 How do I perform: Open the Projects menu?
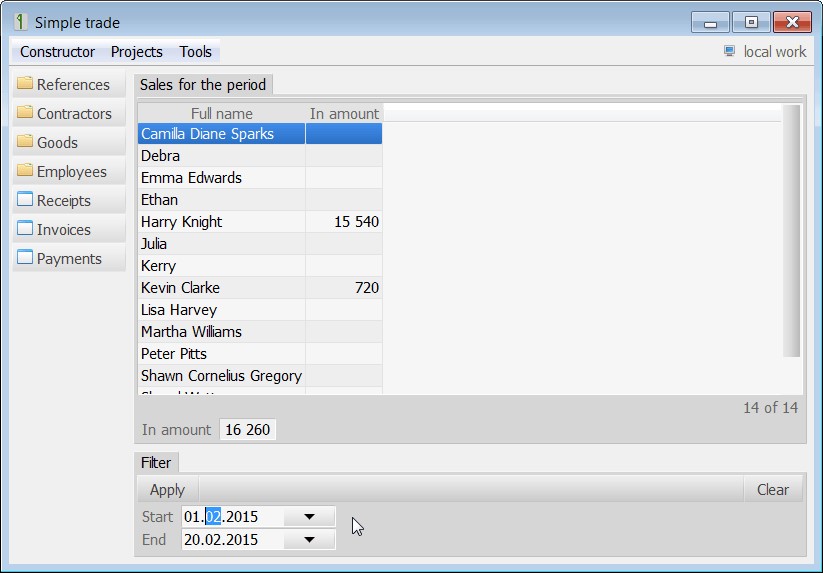[x=136, y=52]
